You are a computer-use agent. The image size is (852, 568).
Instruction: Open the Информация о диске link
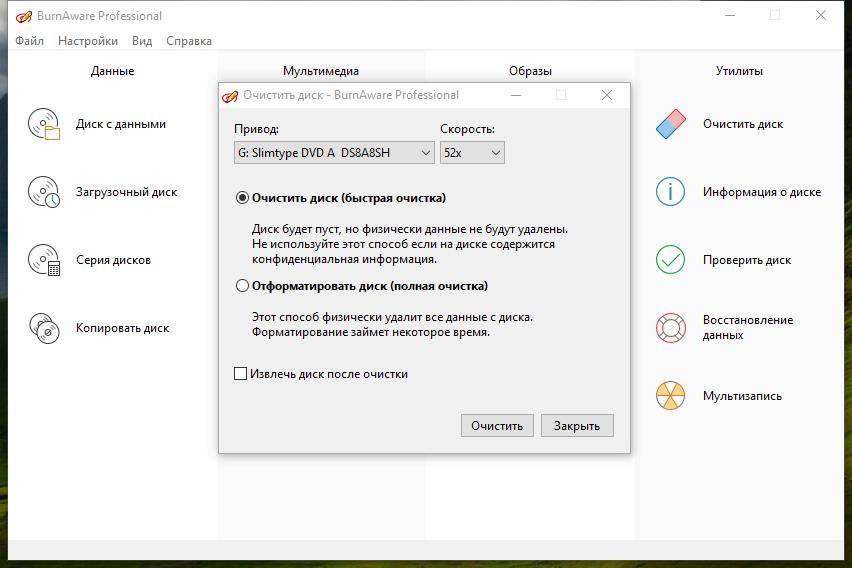pos(762,192)
